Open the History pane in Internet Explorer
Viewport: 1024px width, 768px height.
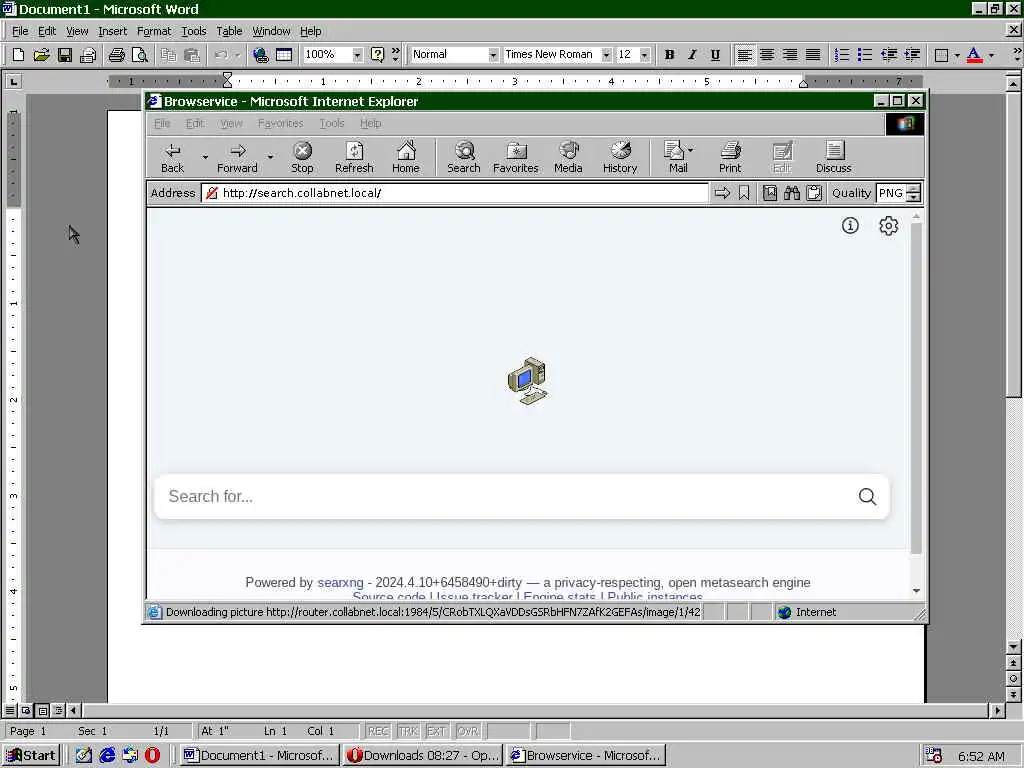pos(620,158)
